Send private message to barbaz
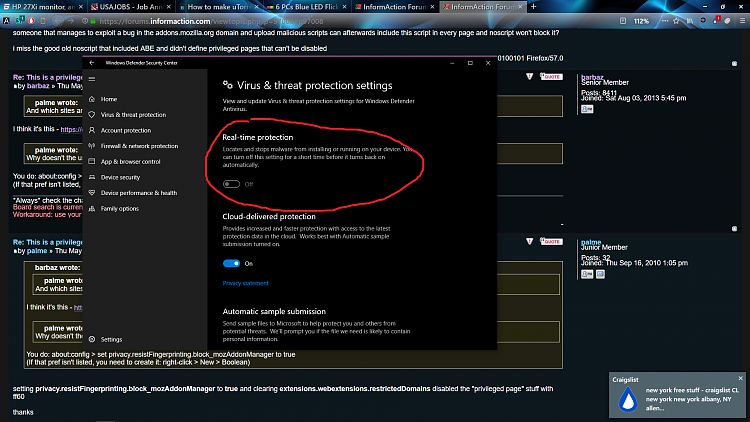The width and height of the screenshot is (750, 422). click(587, 109)
